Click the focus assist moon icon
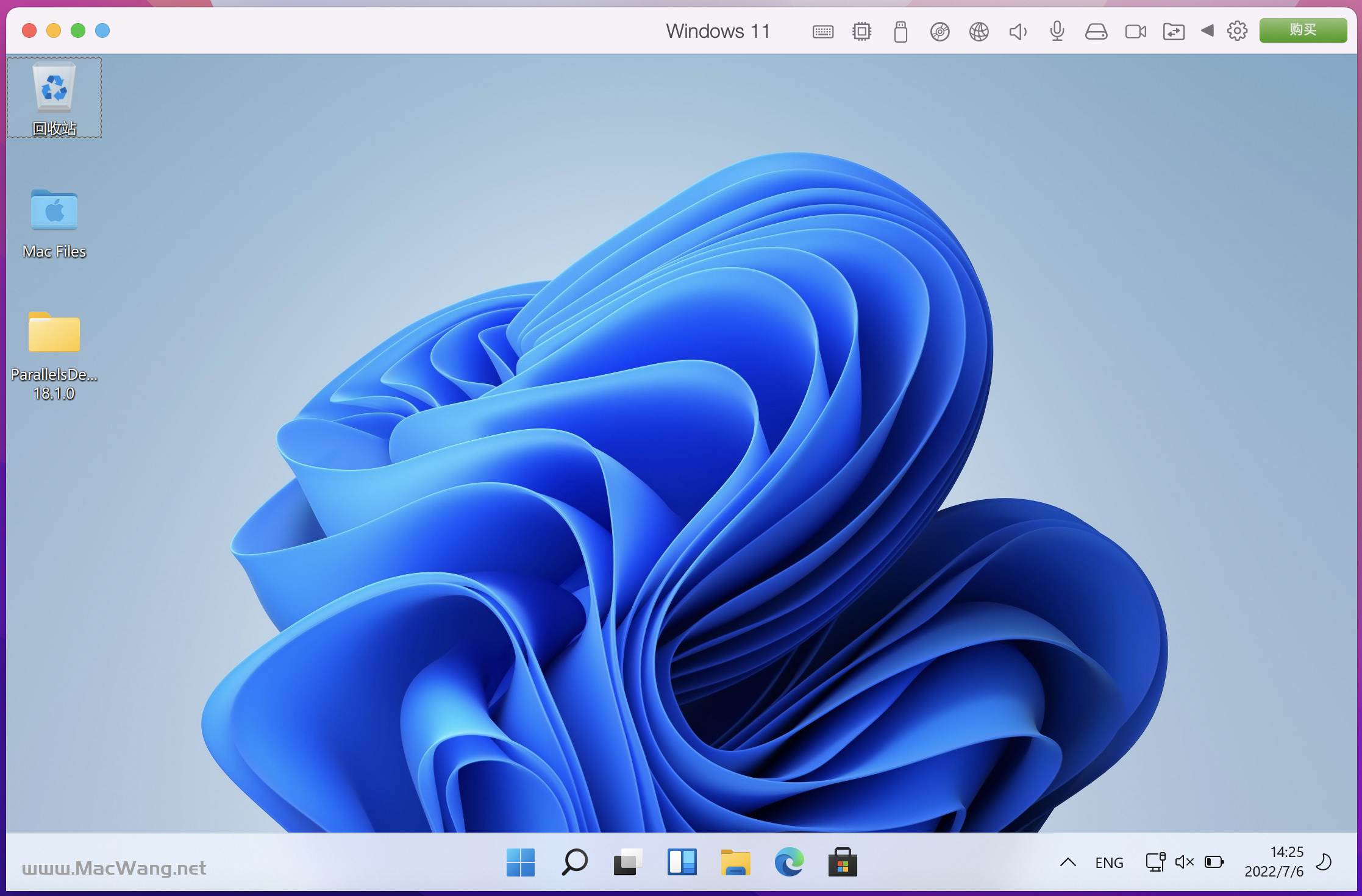Screen dimensions: 1362x896 [x=1324, y=862]
